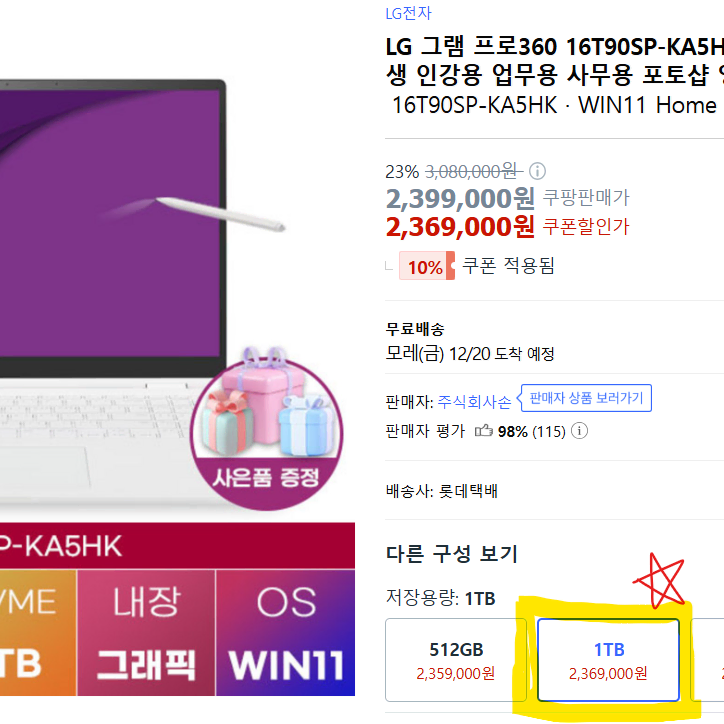
Task: Click the info icon beside the 3,080,000원 original price
Action: tap(537, 171)
